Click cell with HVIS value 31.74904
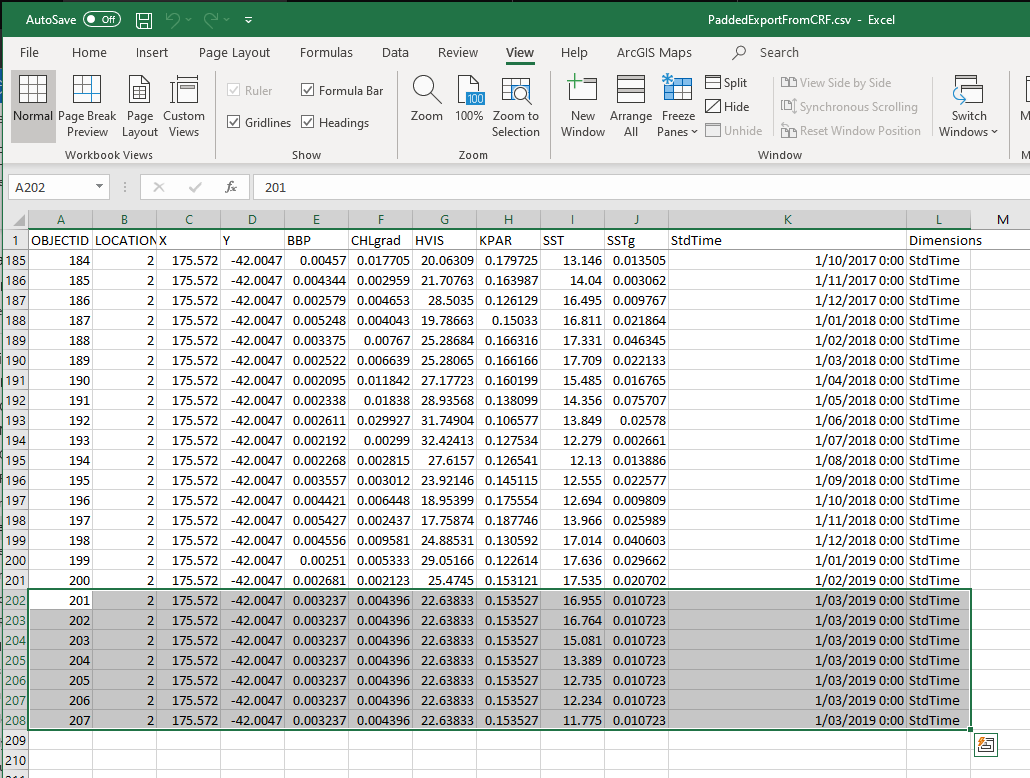 (444, 421)
